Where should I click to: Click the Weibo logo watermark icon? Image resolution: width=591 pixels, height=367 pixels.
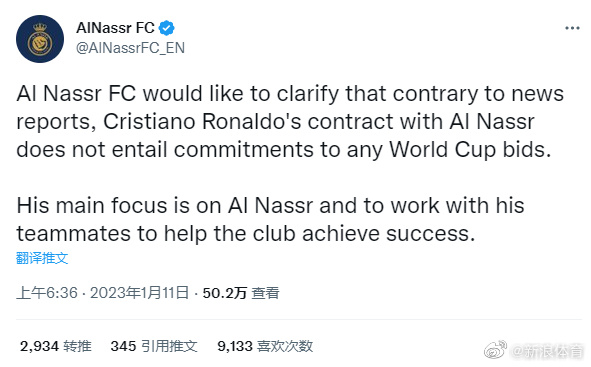pos(495,350)
